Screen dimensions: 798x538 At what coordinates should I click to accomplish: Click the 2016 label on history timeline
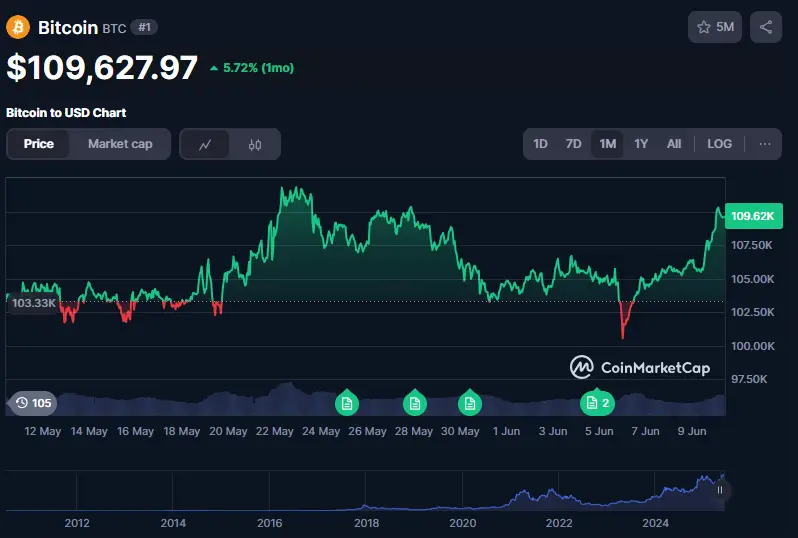point(270,523)
